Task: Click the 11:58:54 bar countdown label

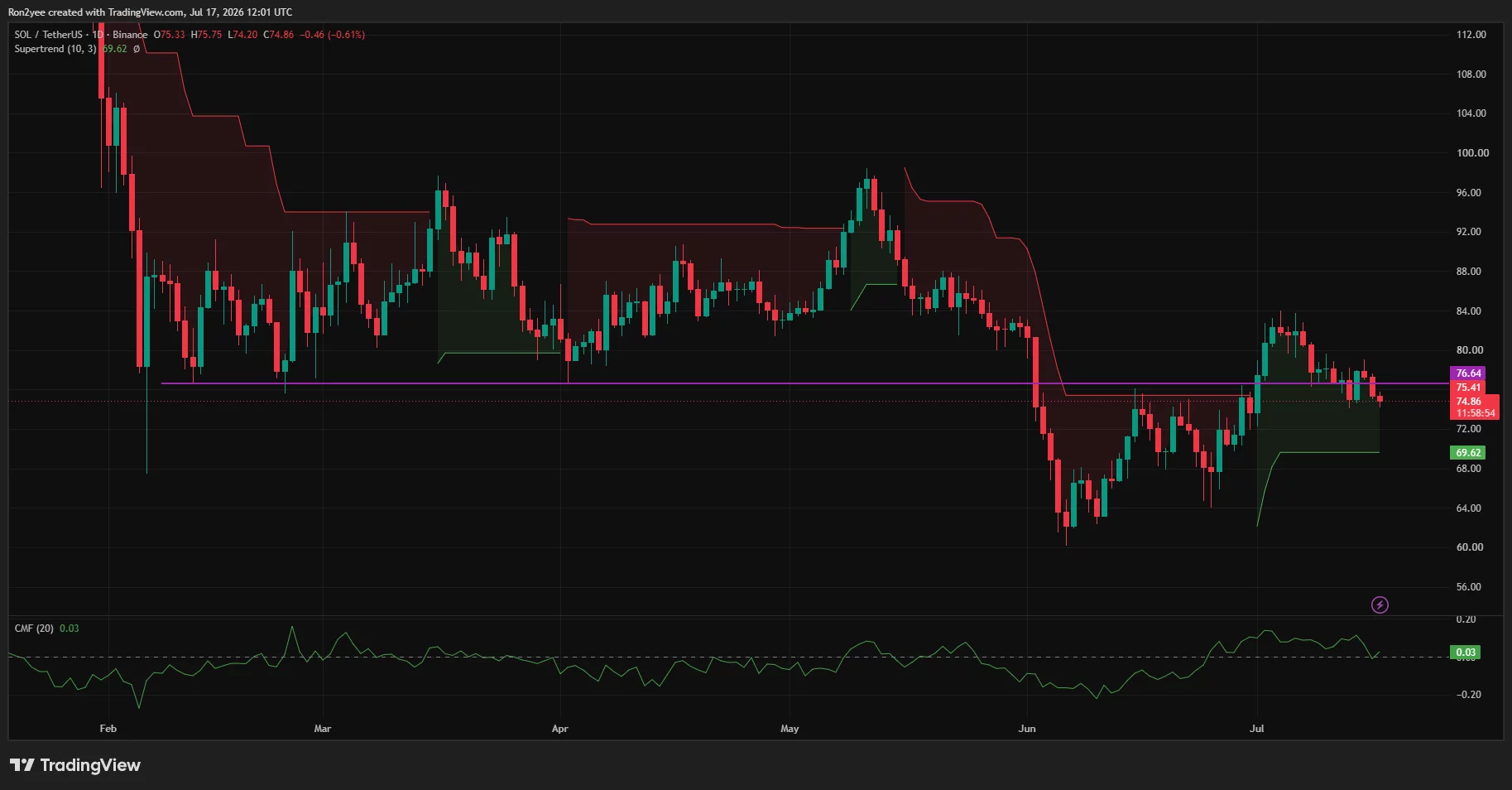Action: (1476, 413)
